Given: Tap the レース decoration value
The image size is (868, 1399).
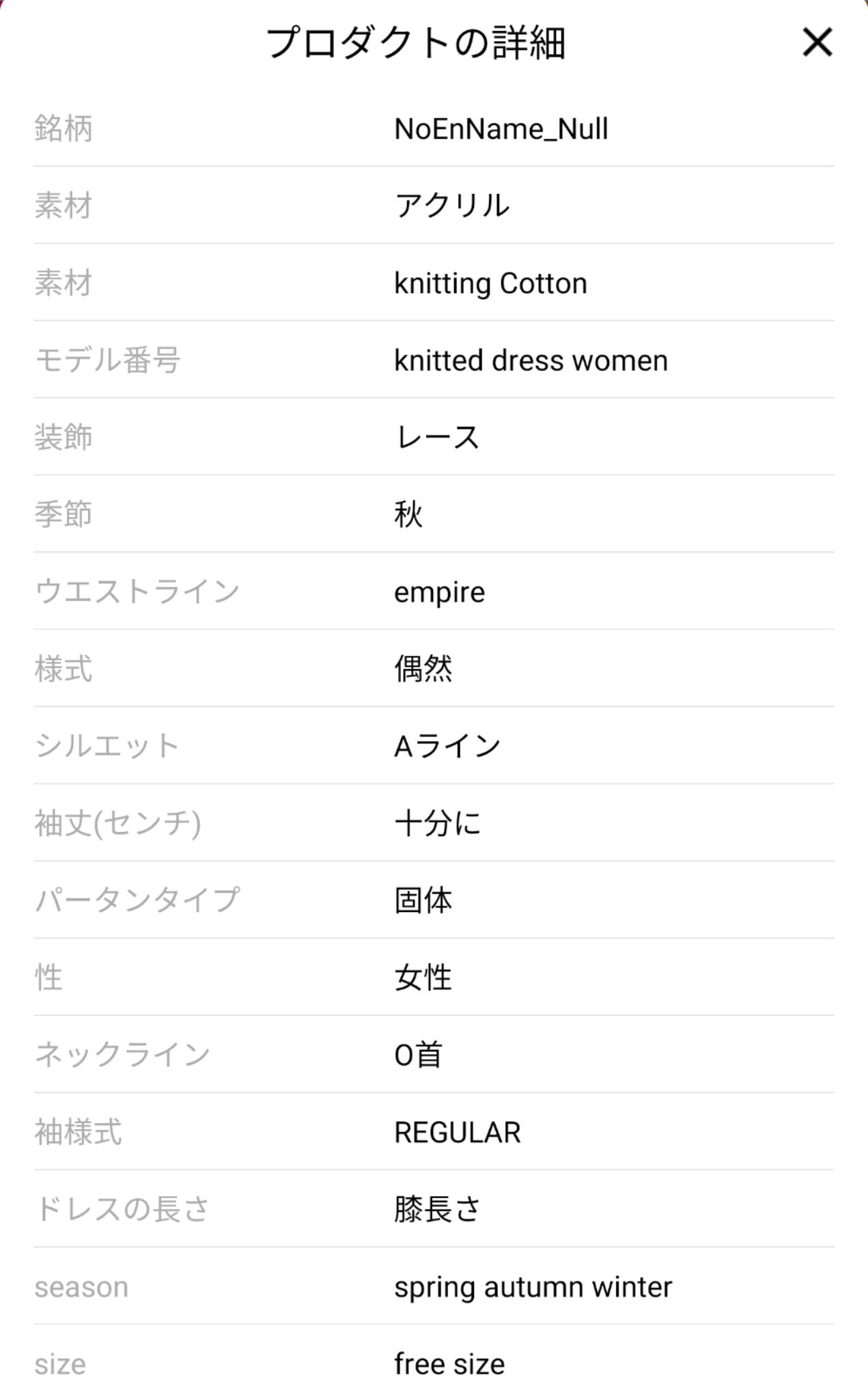Looking at the screenshot, I should (437, 437).
